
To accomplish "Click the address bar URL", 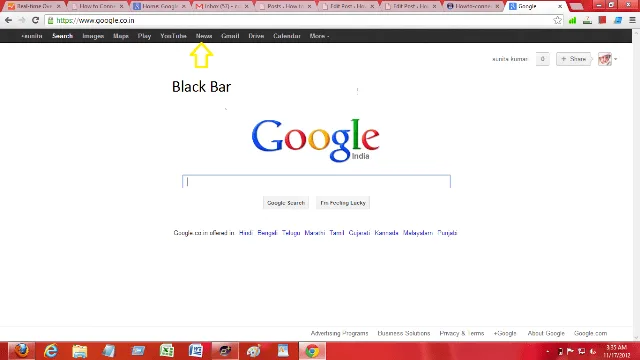I will (x=96, y=20).
